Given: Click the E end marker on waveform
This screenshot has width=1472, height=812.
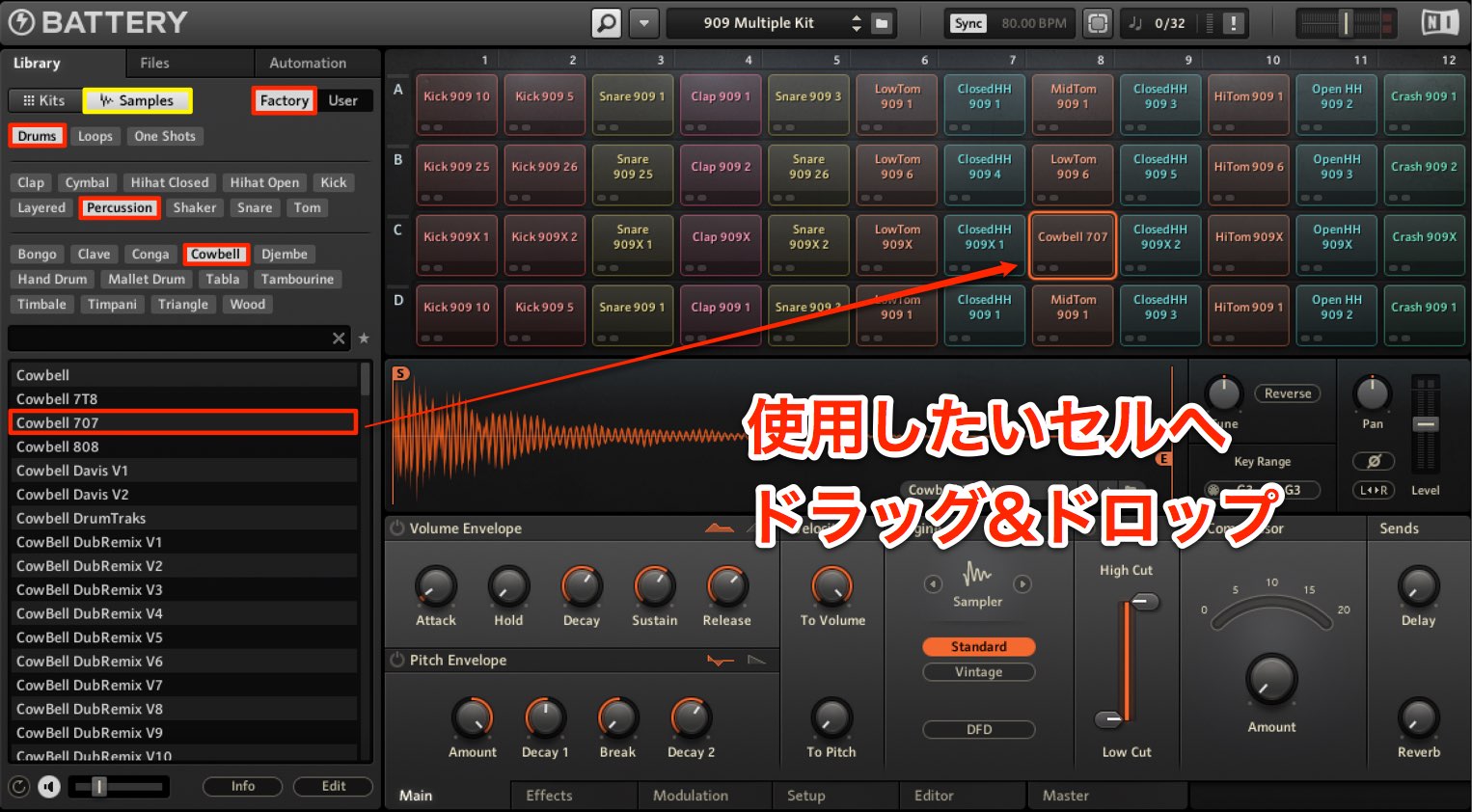Looking at the screenshot, I should pos(1164,459).
